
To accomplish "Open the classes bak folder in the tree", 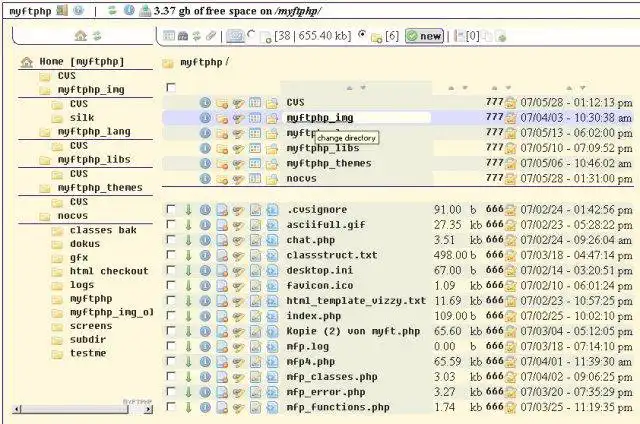I will [x=103, y=230].
